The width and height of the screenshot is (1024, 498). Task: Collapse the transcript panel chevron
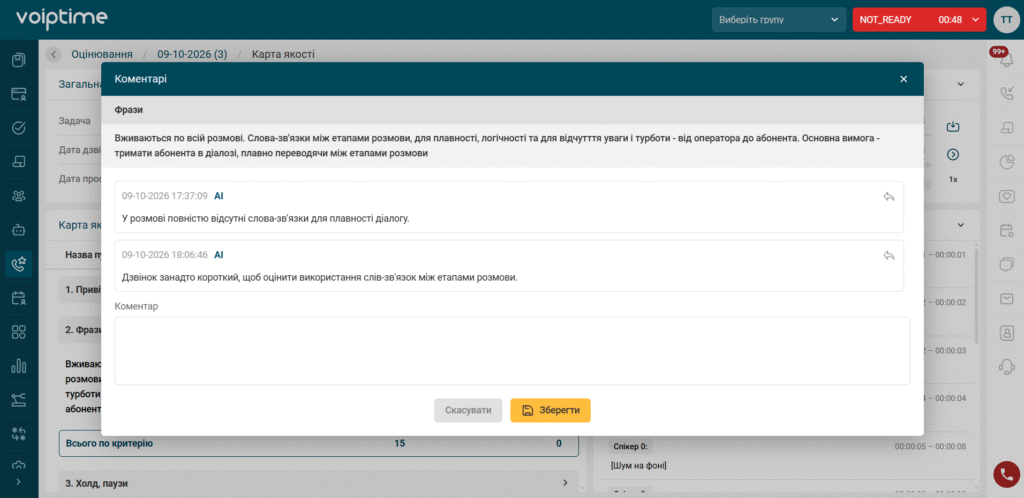(961, 225)
